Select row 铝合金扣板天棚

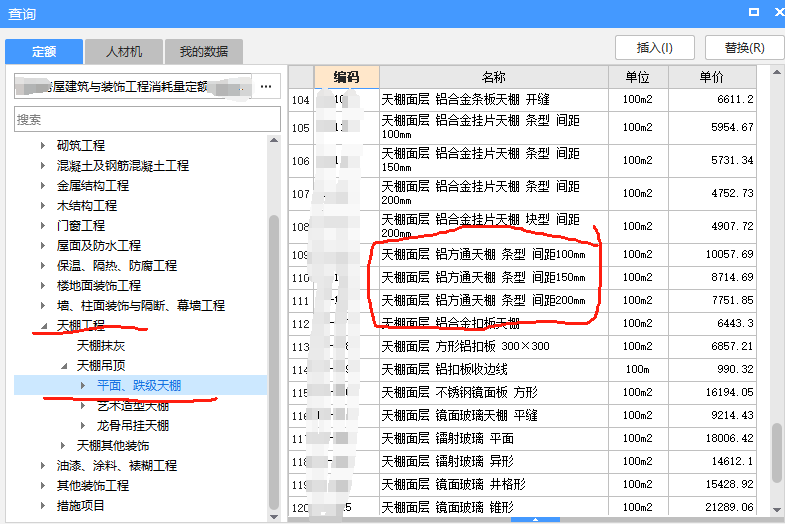[x=522, y=324]
